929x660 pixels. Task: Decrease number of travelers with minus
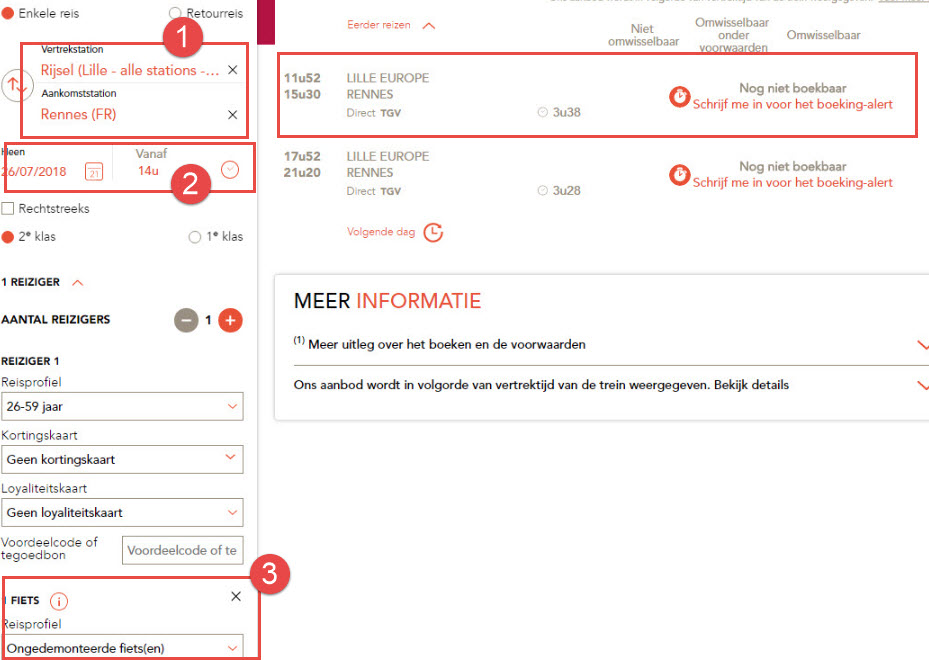(186, 320)
